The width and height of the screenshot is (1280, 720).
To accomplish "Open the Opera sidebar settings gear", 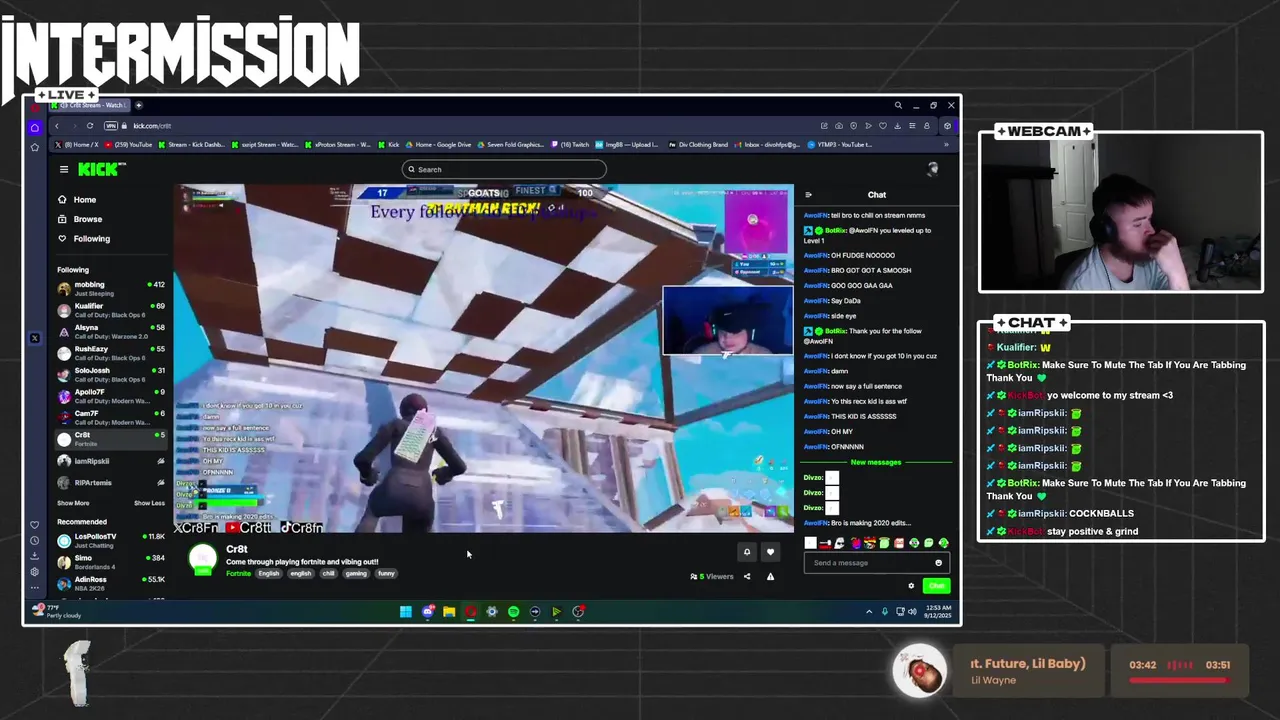I will pyautogui.click(x=35, y=571).
